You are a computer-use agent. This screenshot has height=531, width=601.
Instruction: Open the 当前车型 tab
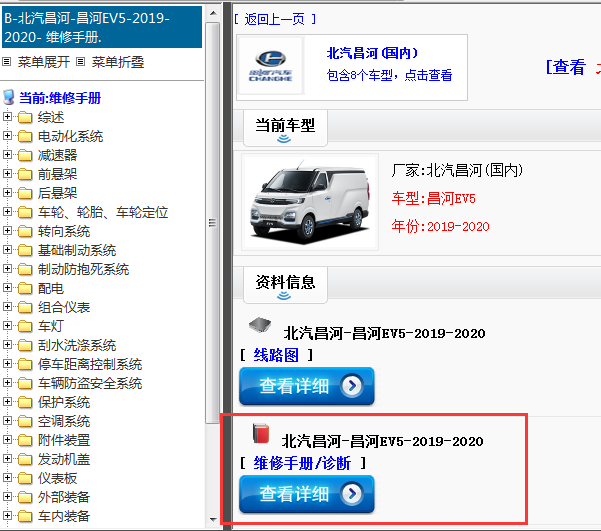point(285,128)
